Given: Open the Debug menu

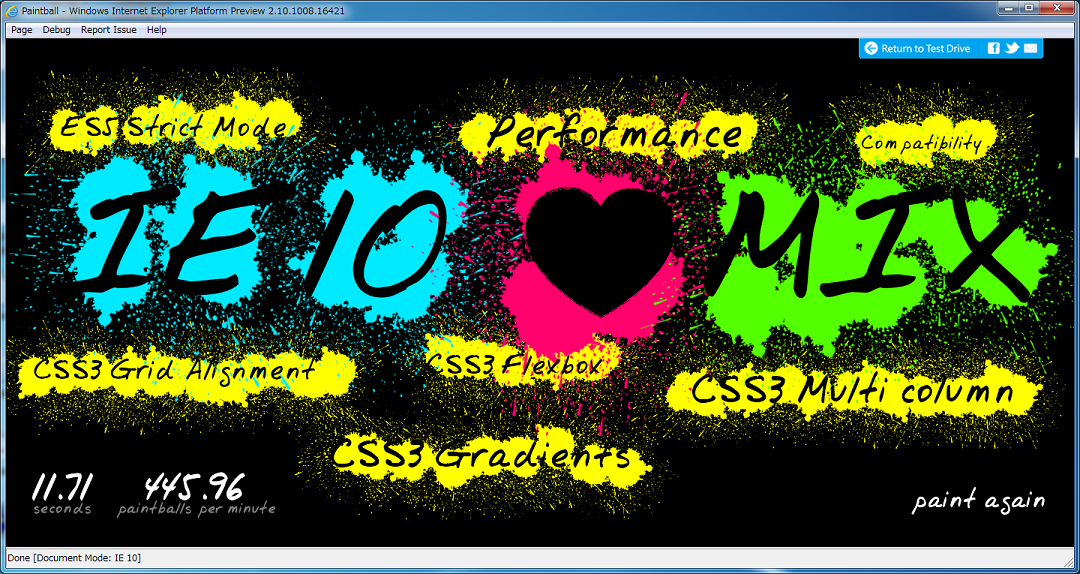Looking at the screenshot, I should click(x=57, y=30).
